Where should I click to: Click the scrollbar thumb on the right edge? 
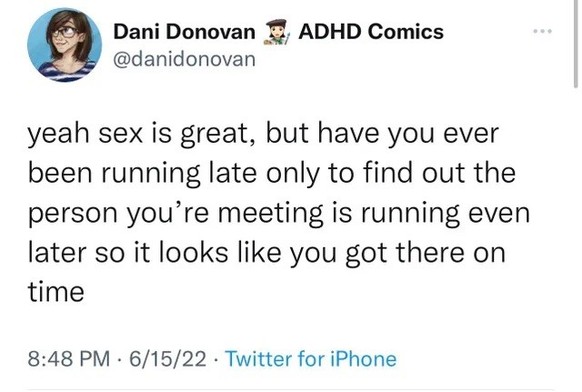[x=576, y=44]
